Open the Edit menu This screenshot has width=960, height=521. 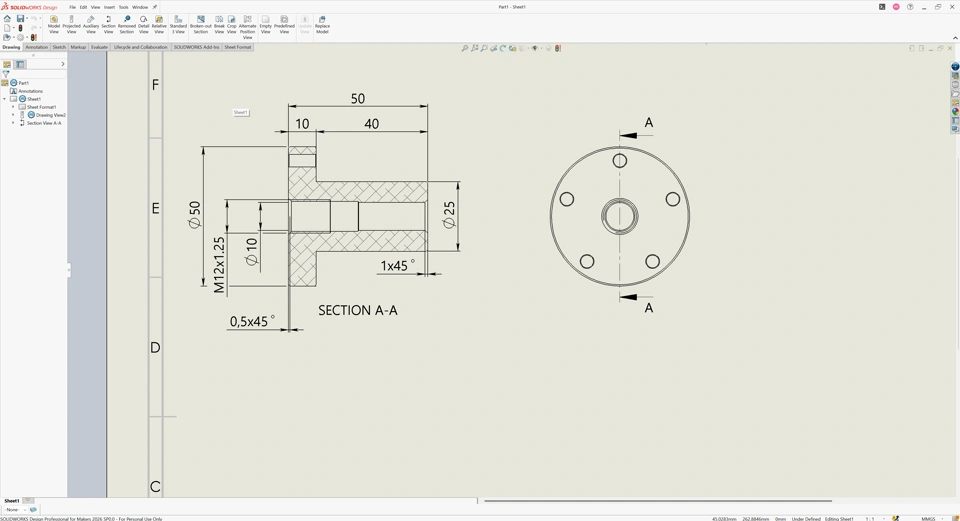click(83, 7)
